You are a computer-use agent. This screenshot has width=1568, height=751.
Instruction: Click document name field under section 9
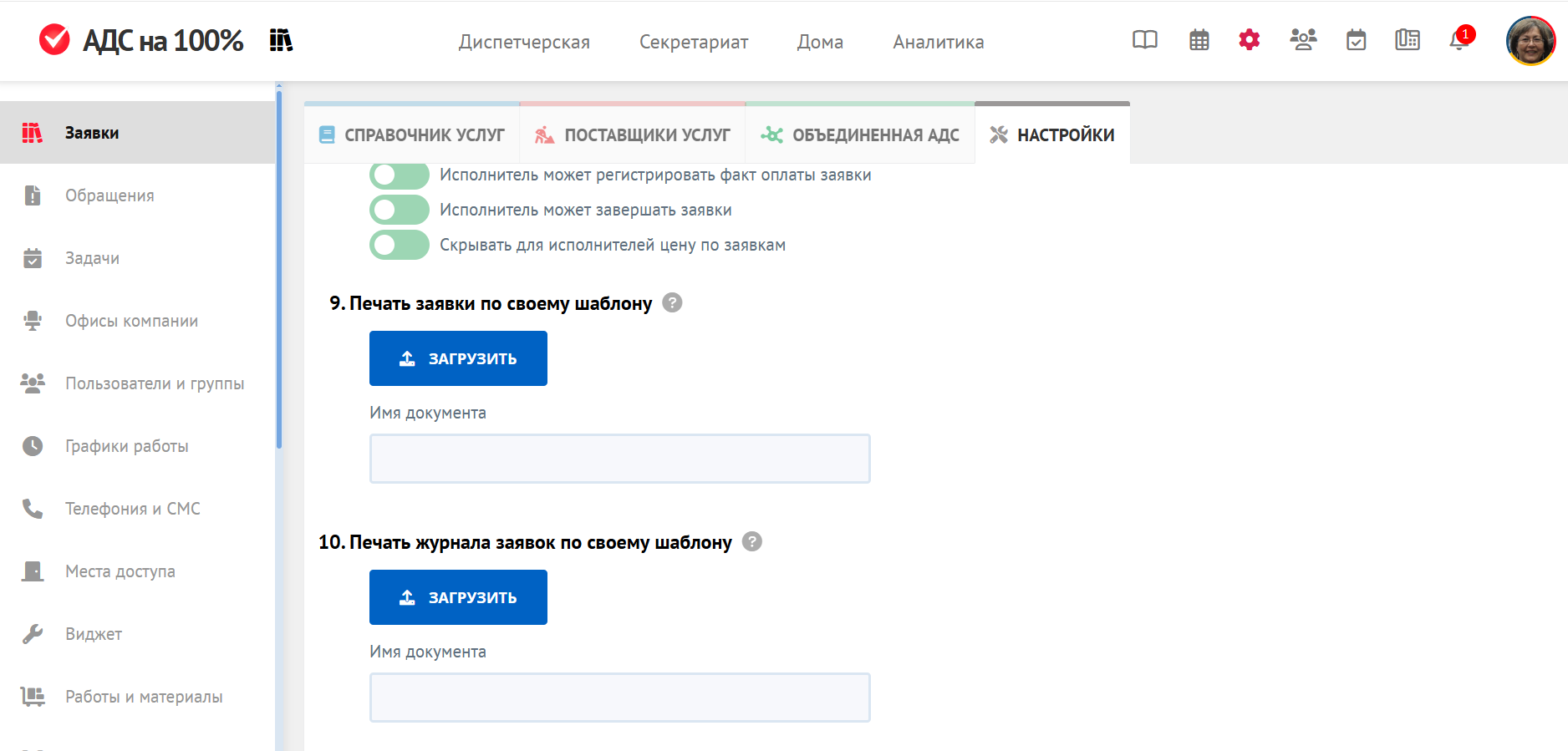pos(619,459)
